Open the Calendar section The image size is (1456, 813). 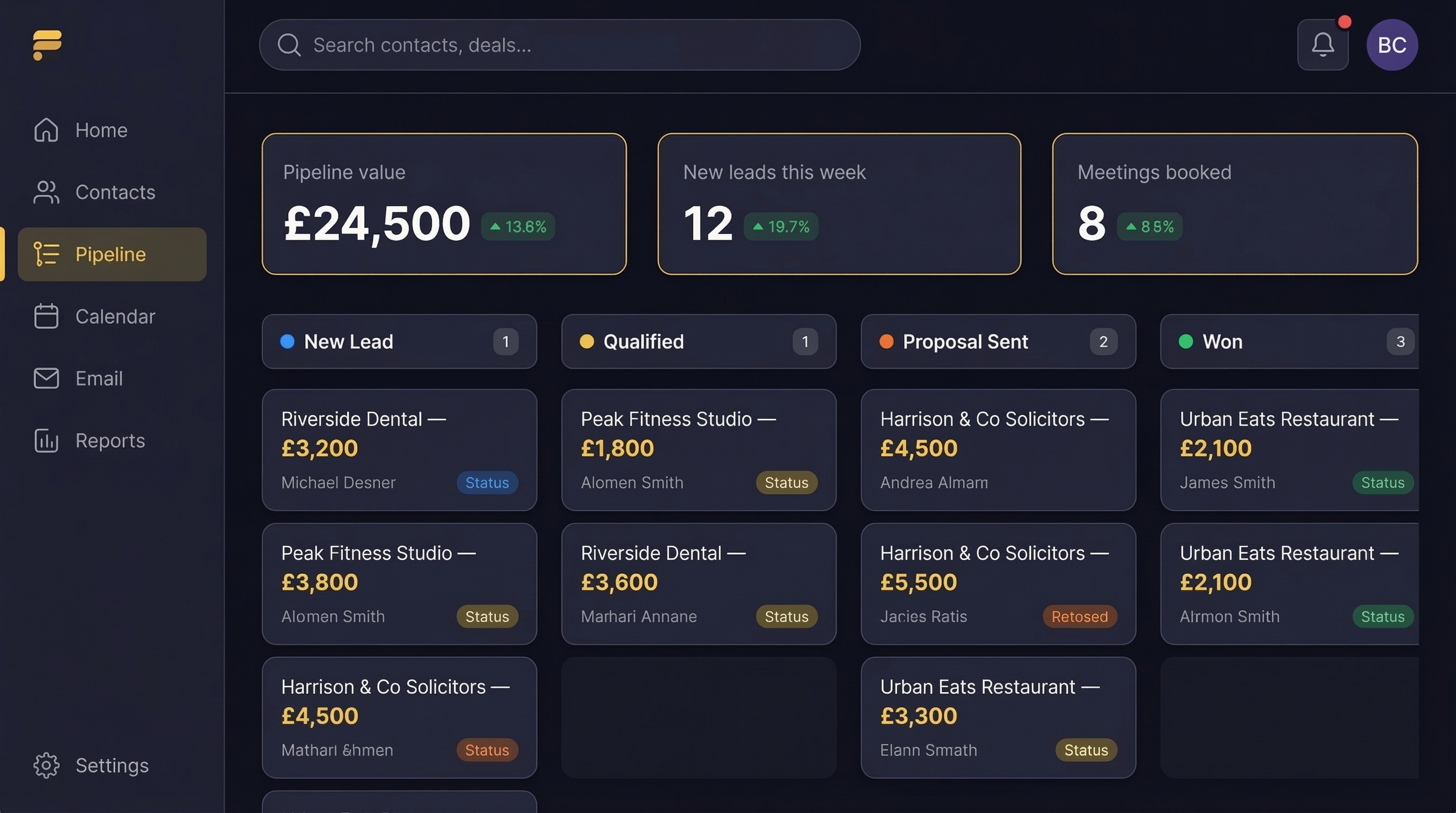click(x=115, y=317)
